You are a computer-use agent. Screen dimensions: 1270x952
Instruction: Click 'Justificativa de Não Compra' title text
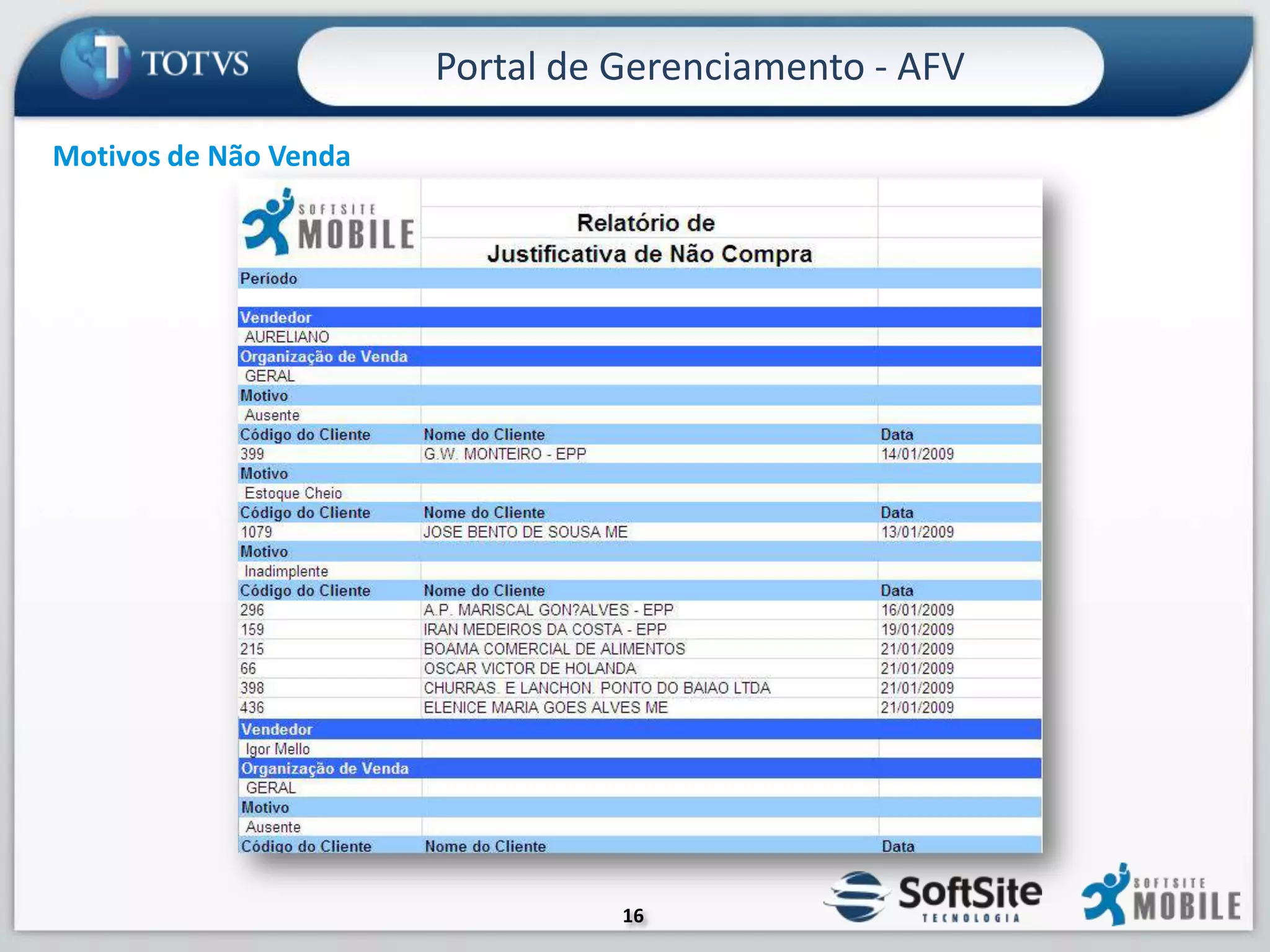(649, 254)
